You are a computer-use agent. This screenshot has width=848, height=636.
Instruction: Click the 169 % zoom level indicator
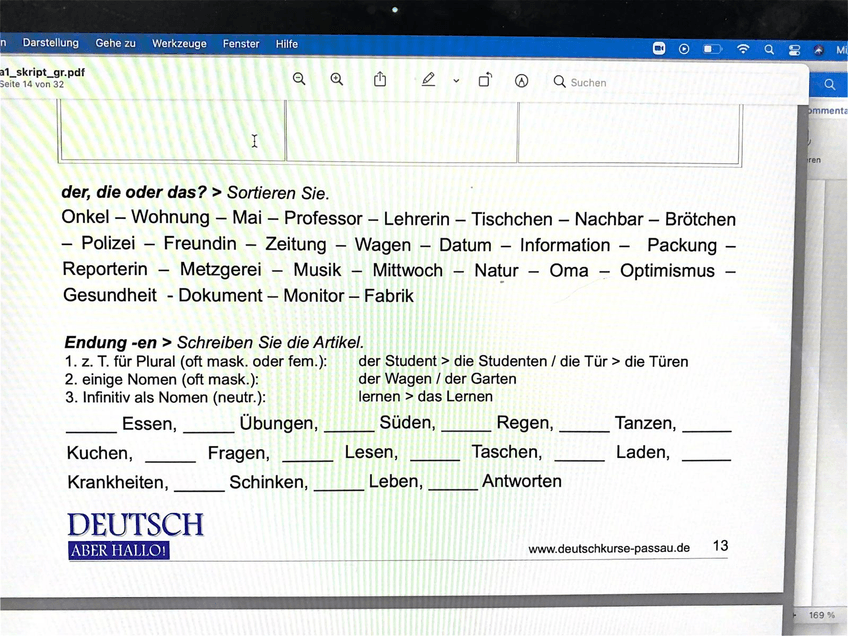(822, 615)
